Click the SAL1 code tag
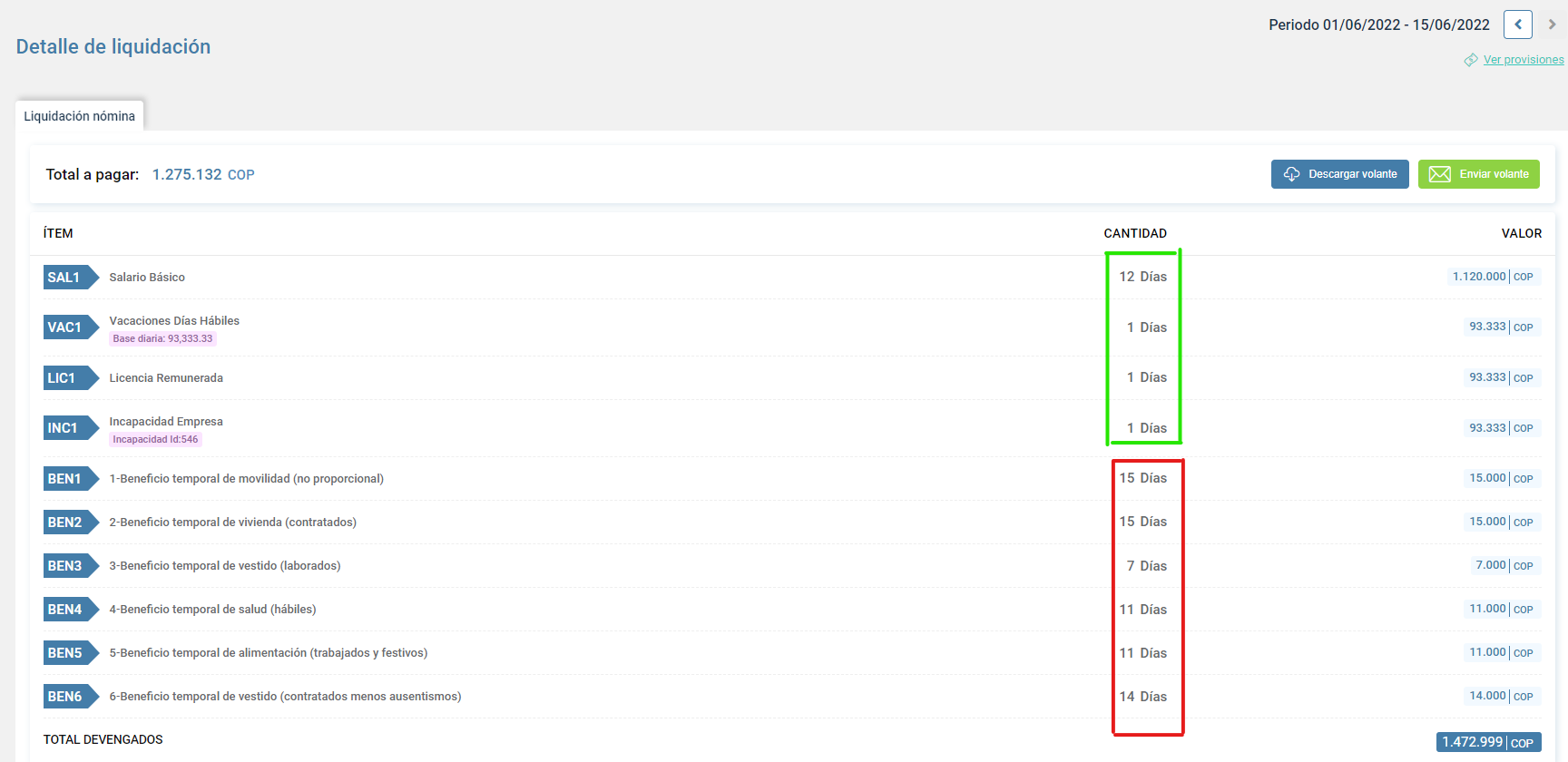The image size is (1568, 762). (x=71, y=278)
